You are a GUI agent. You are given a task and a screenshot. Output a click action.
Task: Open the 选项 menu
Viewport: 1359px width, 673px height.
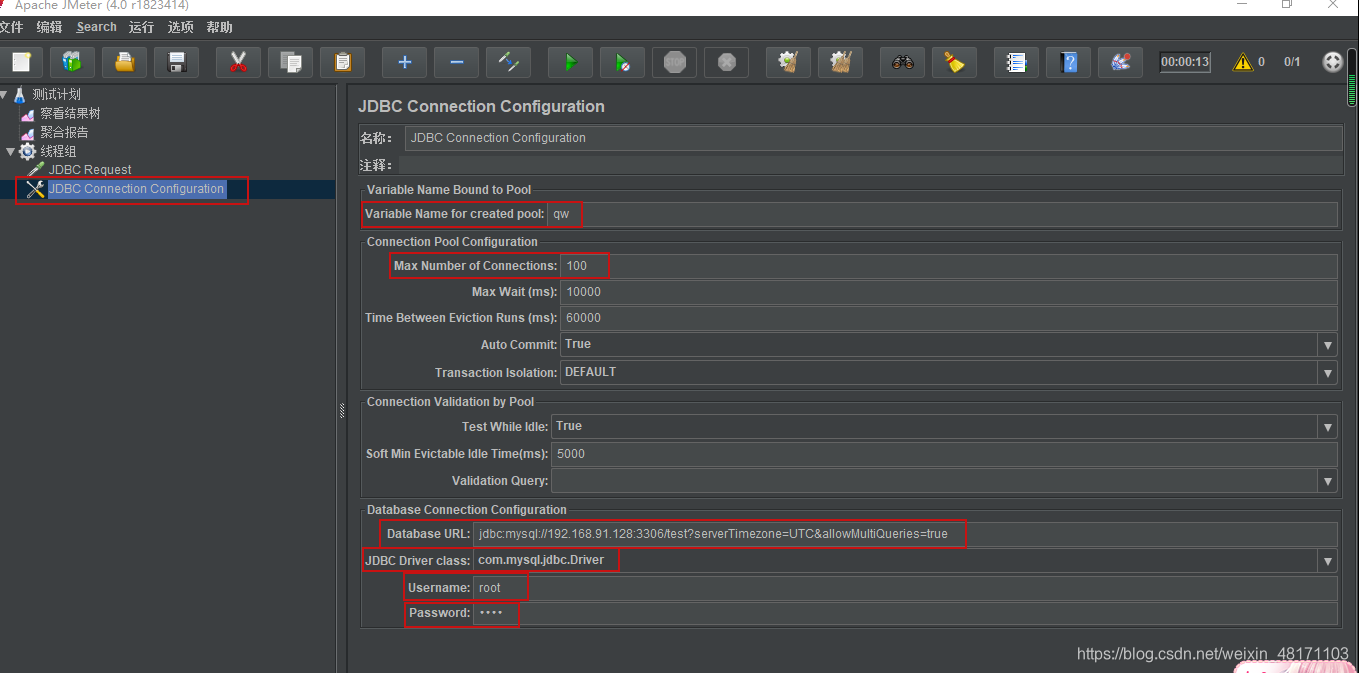tap(180, 27)
